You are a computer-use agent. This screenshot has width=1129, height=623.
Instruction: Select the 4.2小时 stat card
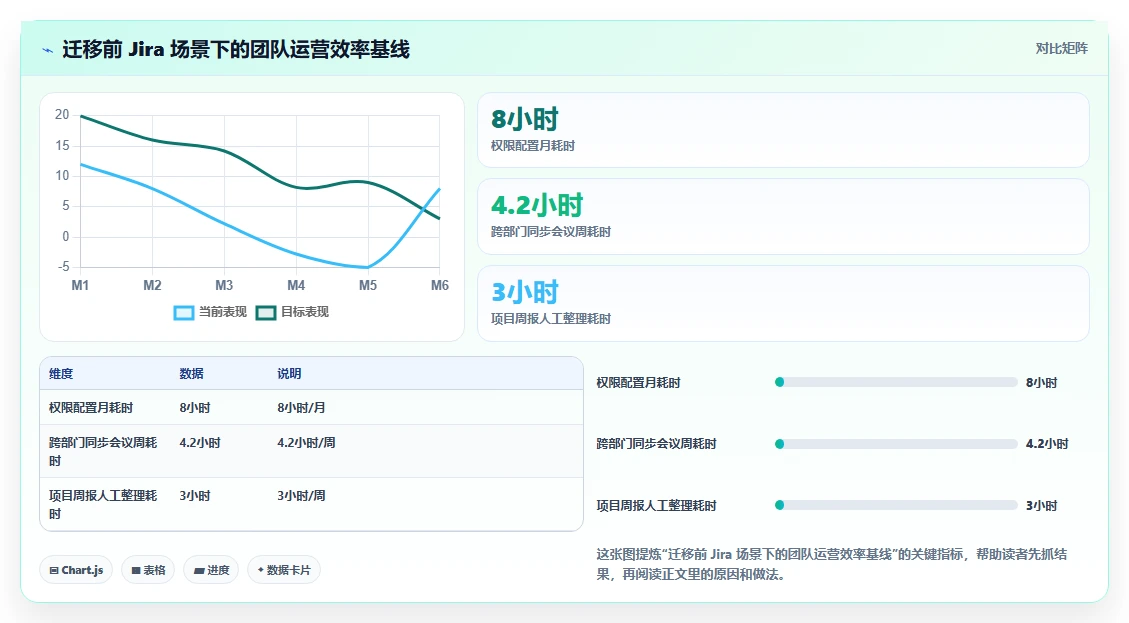click(783, 216)
